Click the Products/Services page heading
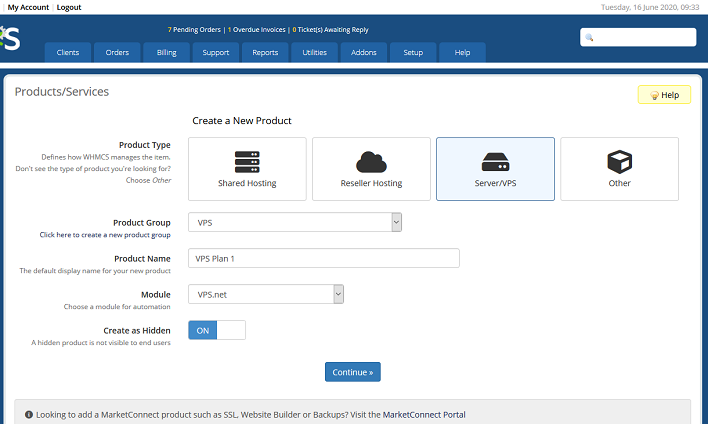708x424 pixels. [x=62, y=92]
